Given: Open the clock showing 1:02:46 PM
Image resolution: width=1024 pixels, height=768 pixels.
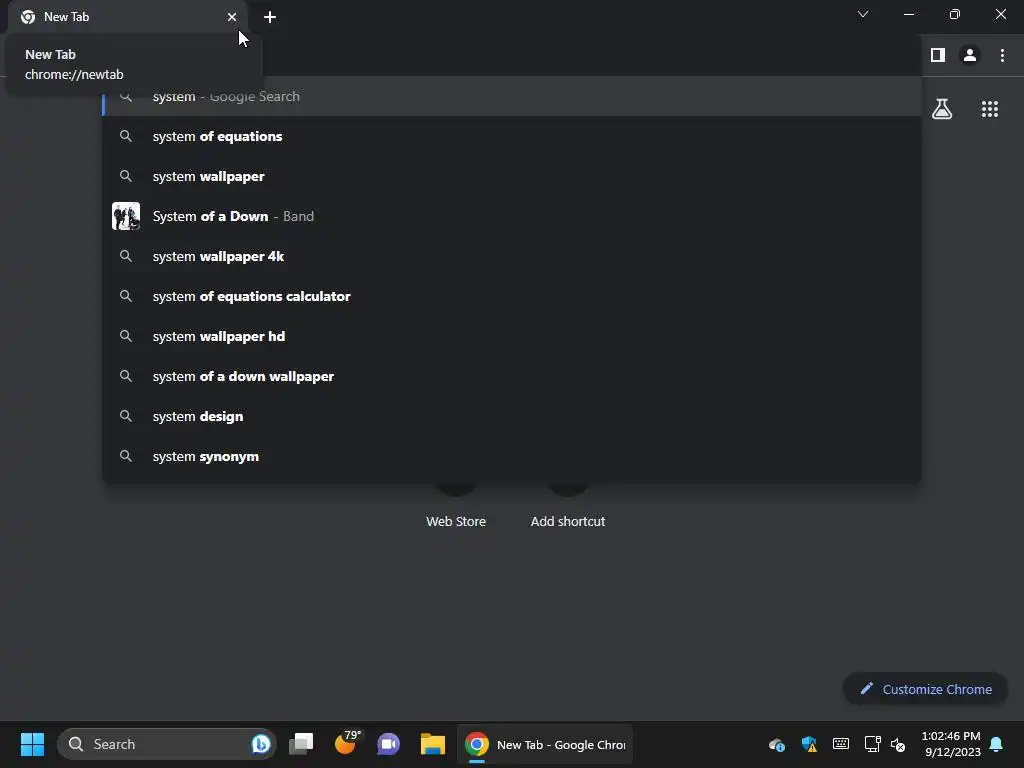Looking at the screenshot, I should tap(951, 744).
